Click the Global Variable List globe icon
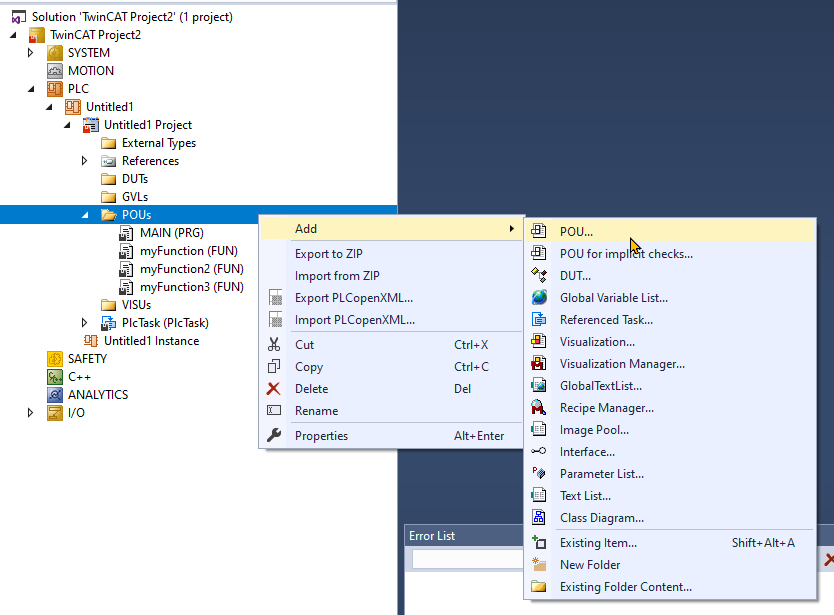Screen dimensions: 834x615 [x=538, y=297]
